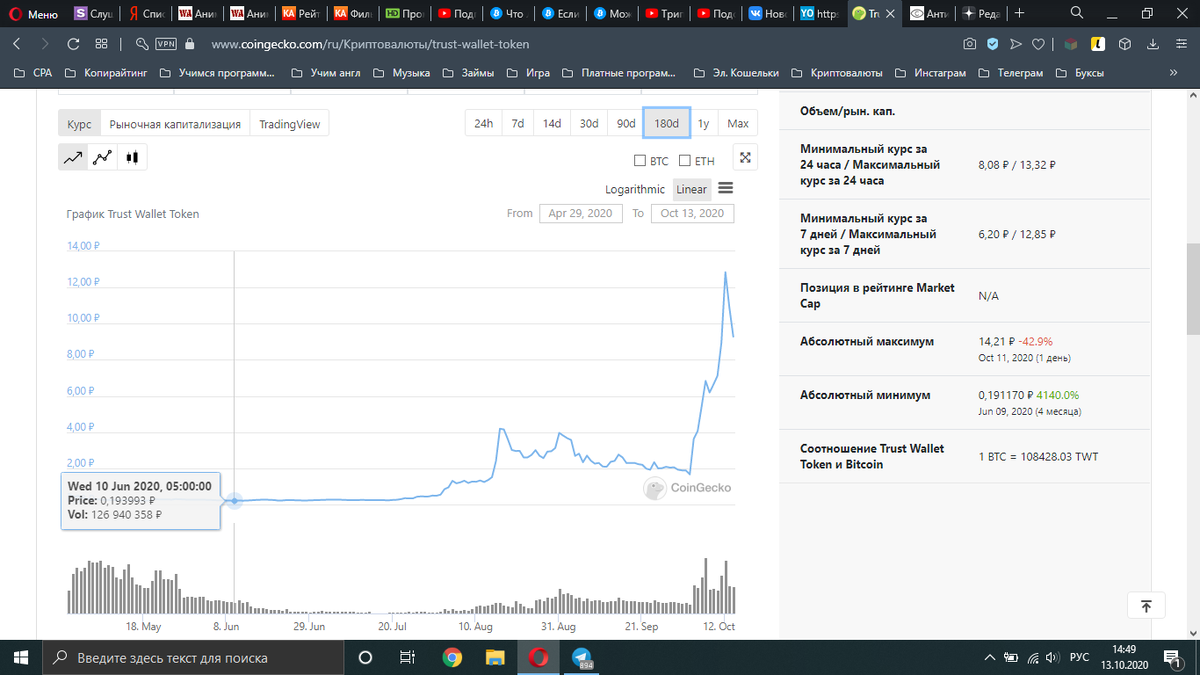Open Cortana circle on taskbar
The width and height of the screenshot is (1200, 675).
365,657
